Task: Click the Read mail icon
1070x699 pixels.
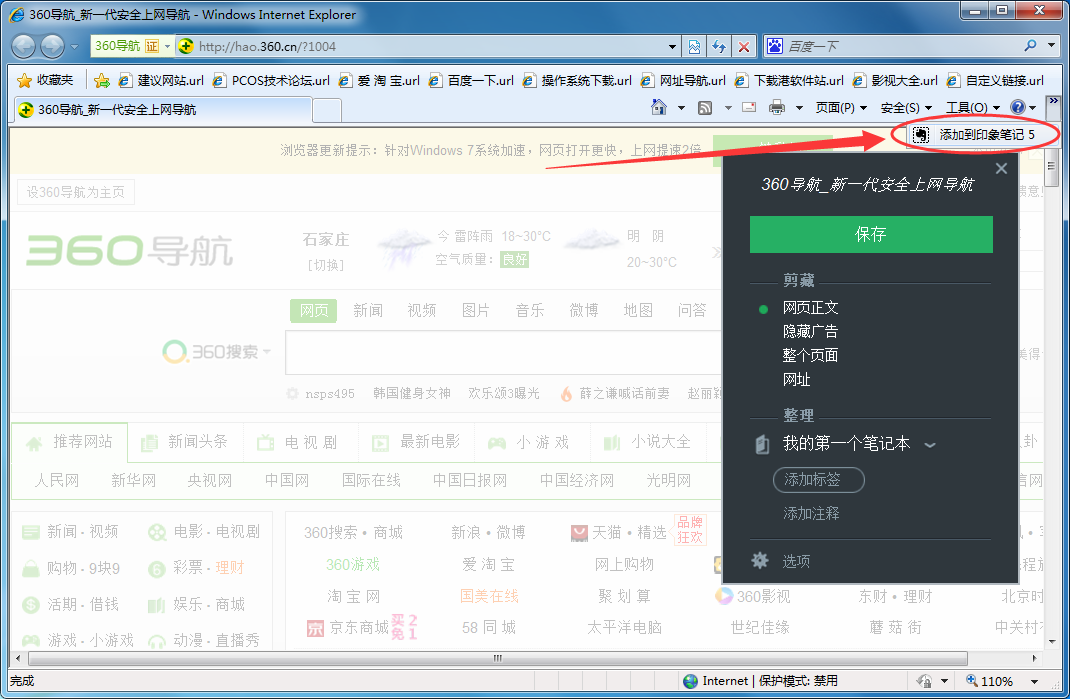Action: (x=748, y=107)
